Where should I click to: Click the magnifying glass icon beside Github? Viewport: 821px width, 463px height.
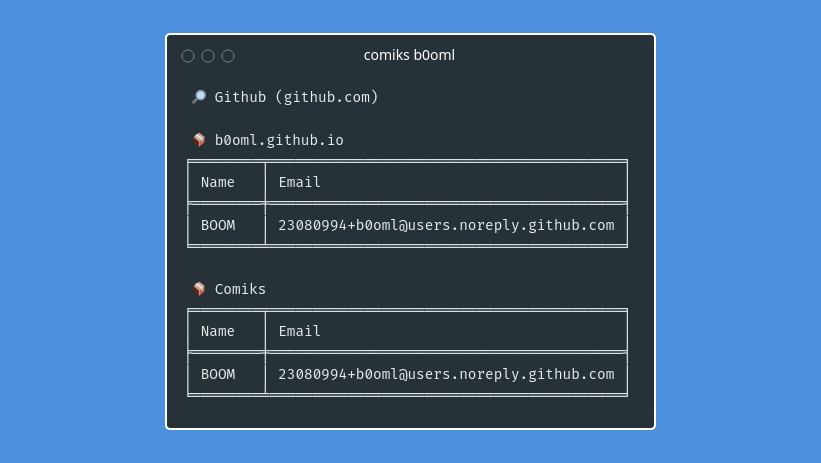pyautogui.click(x=199, y=97)
